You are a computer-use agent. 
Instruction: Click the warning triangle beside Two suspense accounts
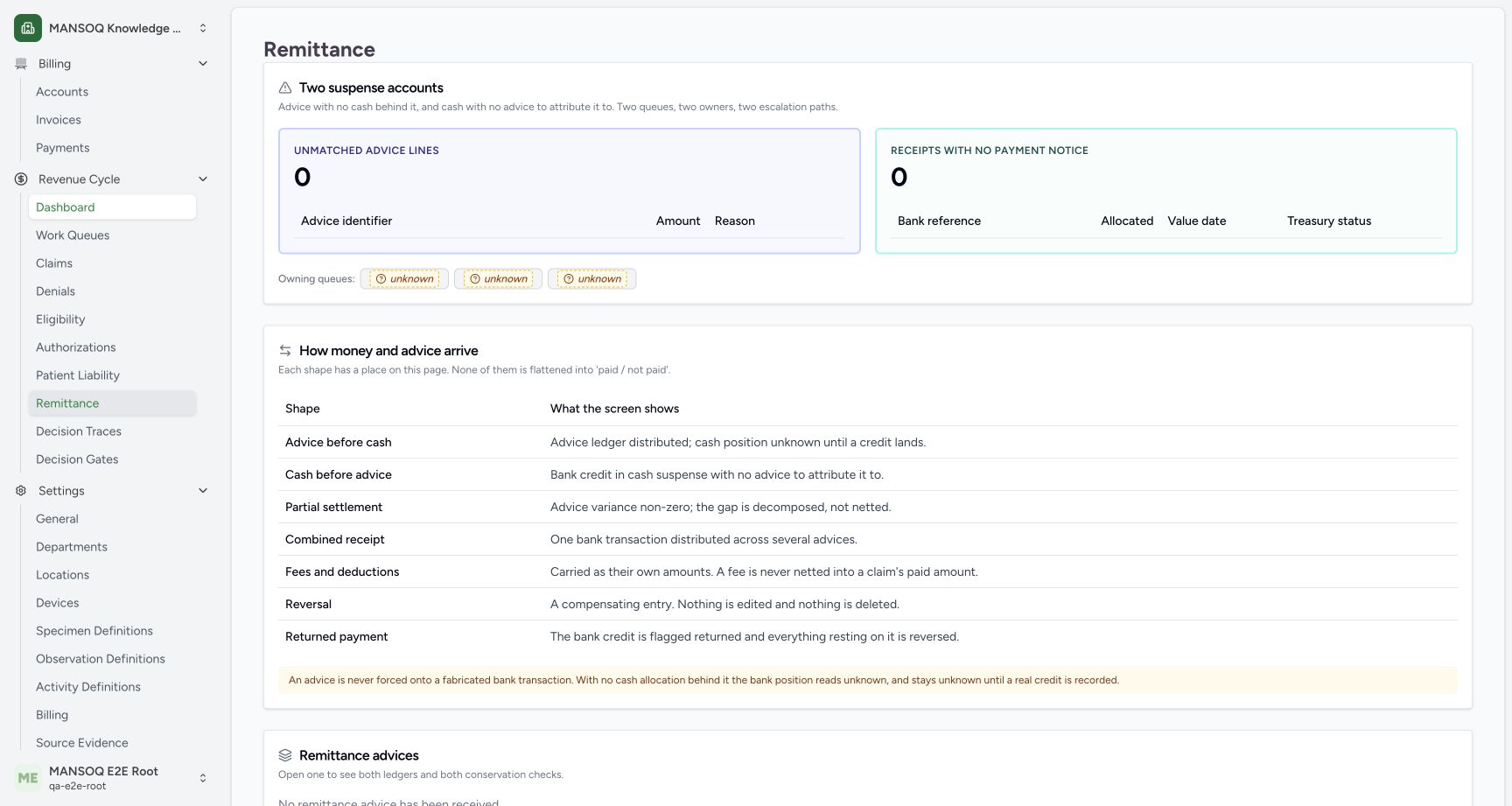point(285,88)
